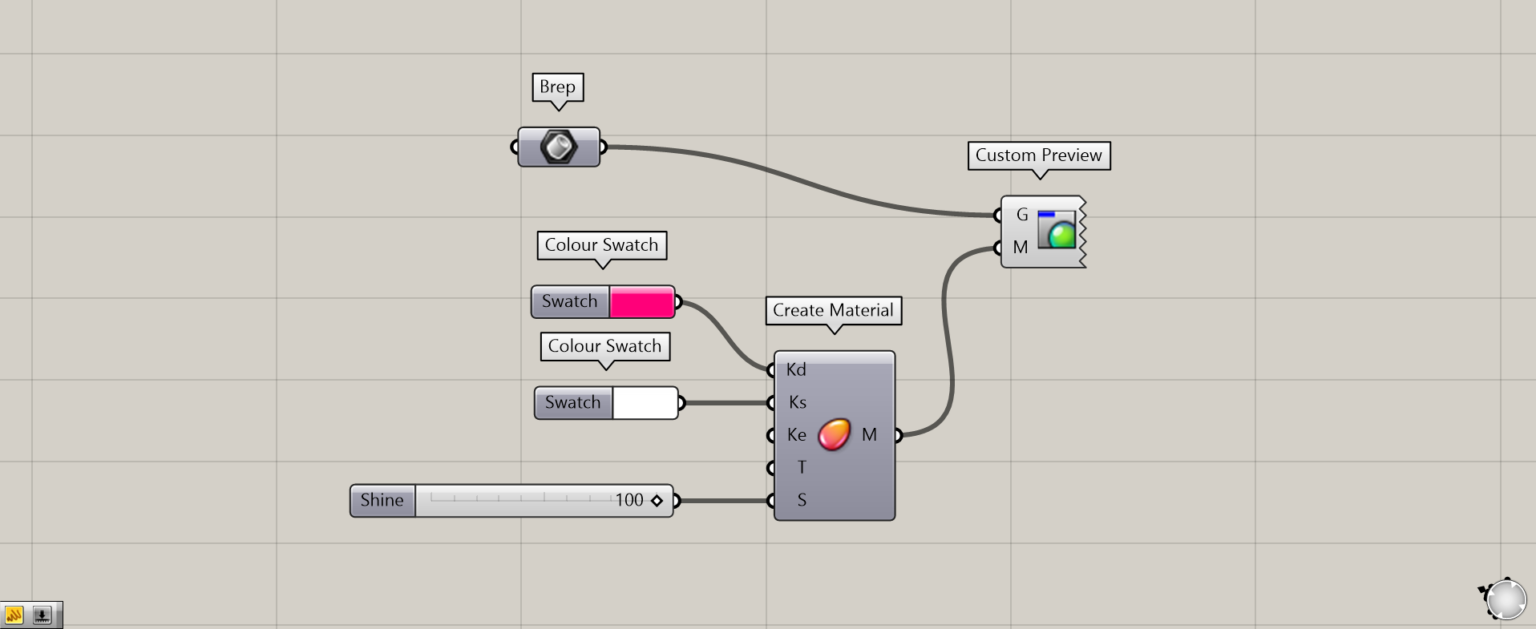Click the Create Material egg-shaped icon
The width and height of the screenshot is (1536, 629).
coord(833,435)
